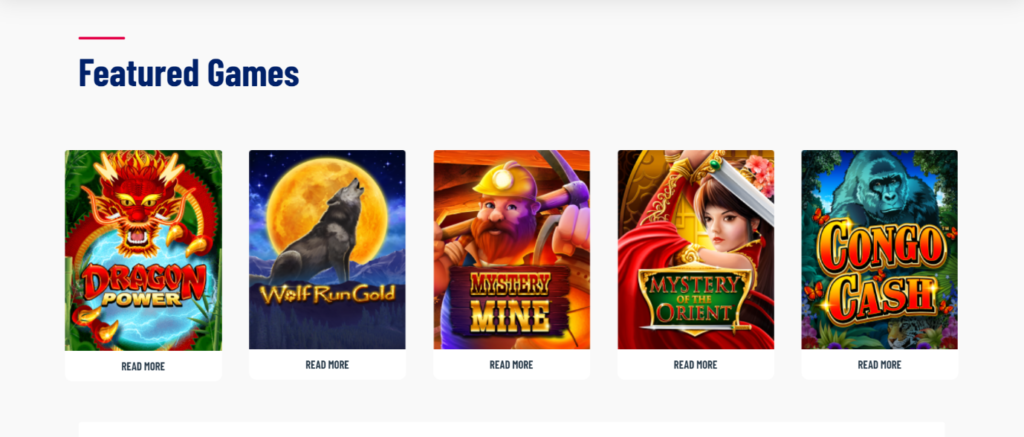
Task: Open the Congo Cash game thumbnail
Action: point(880,250)
